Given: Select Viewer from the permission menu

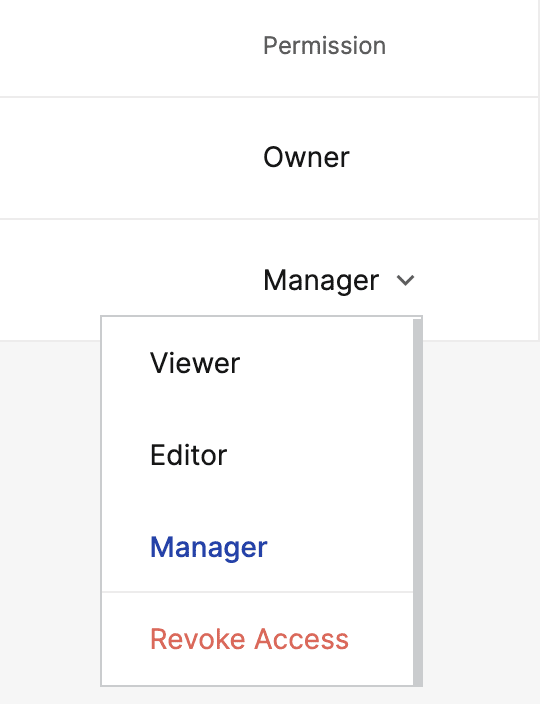Looking at the screenshot, I should (195, 363).
